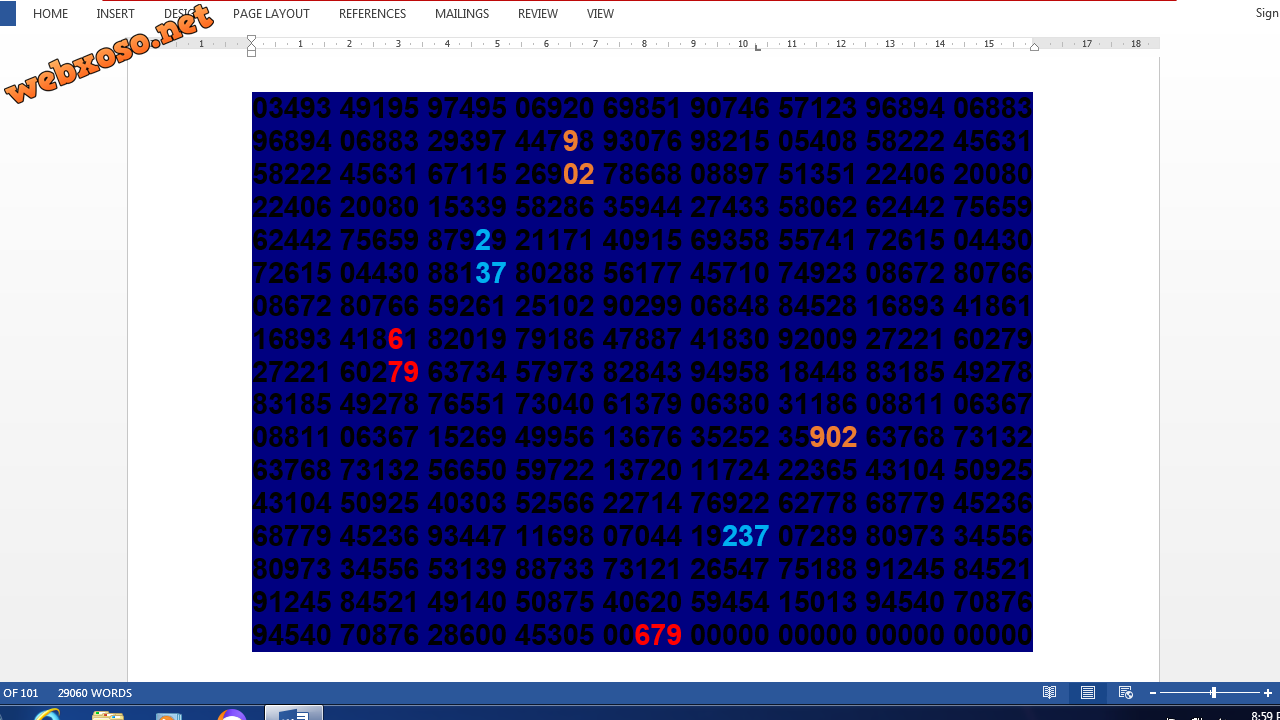Click the red digit 6
The image size is (1280, 720).
coord(395,339)
